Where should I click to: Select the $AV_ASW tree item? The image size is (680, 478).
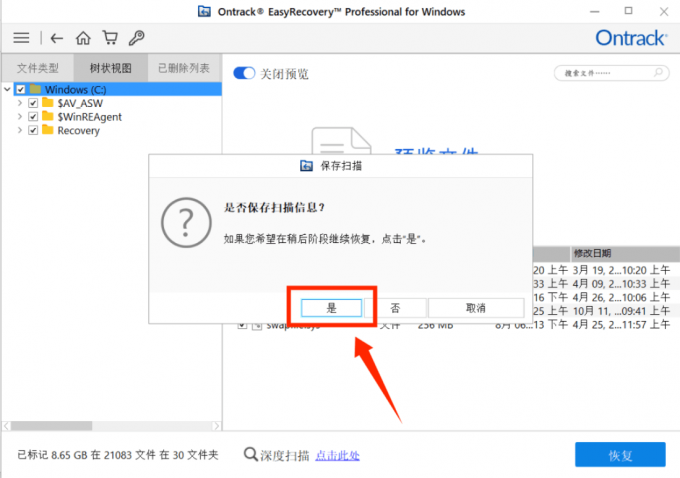click(x=80, y=103)
